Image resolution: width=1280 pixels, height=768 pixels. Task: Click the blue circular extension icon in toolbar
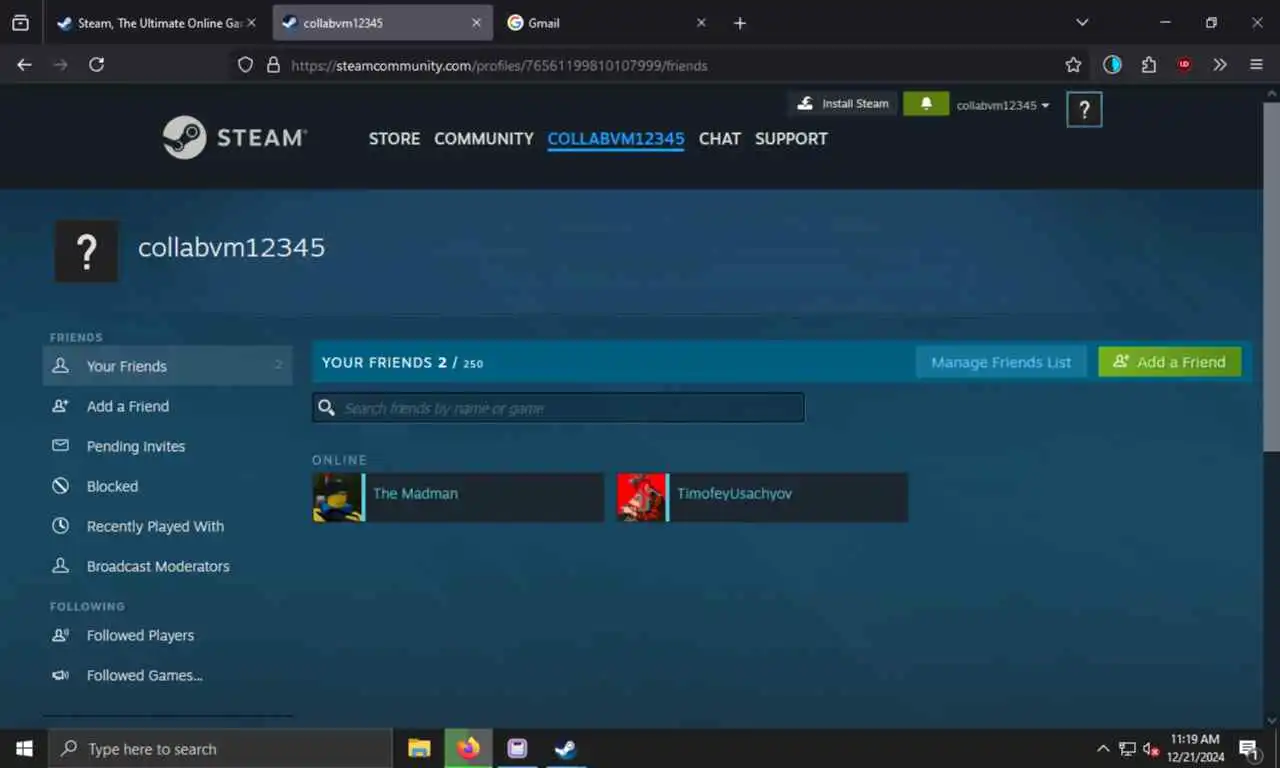point(1112,65)
